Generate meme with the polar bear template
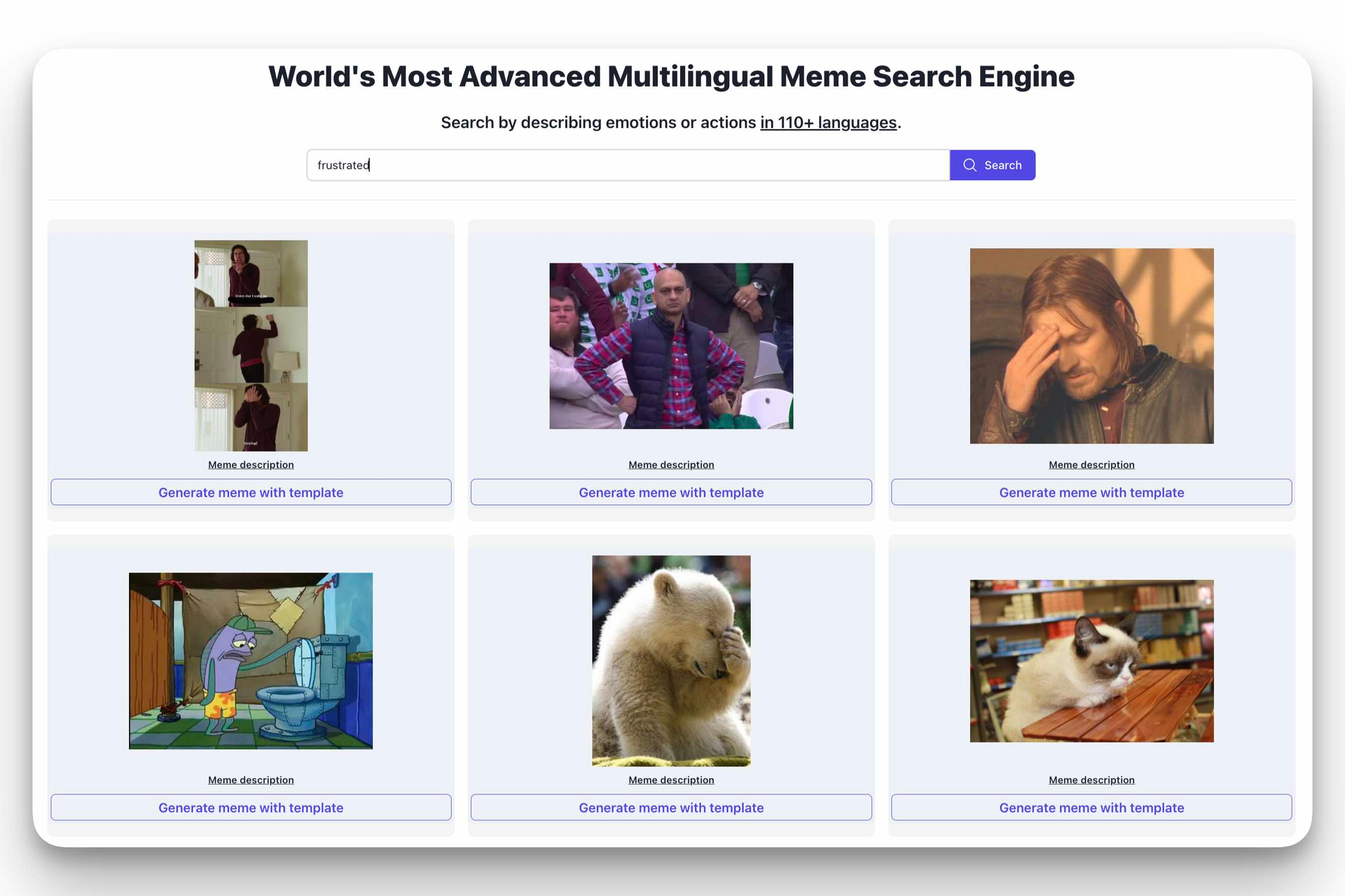1345x896 pixels. (x=670, y=807)
